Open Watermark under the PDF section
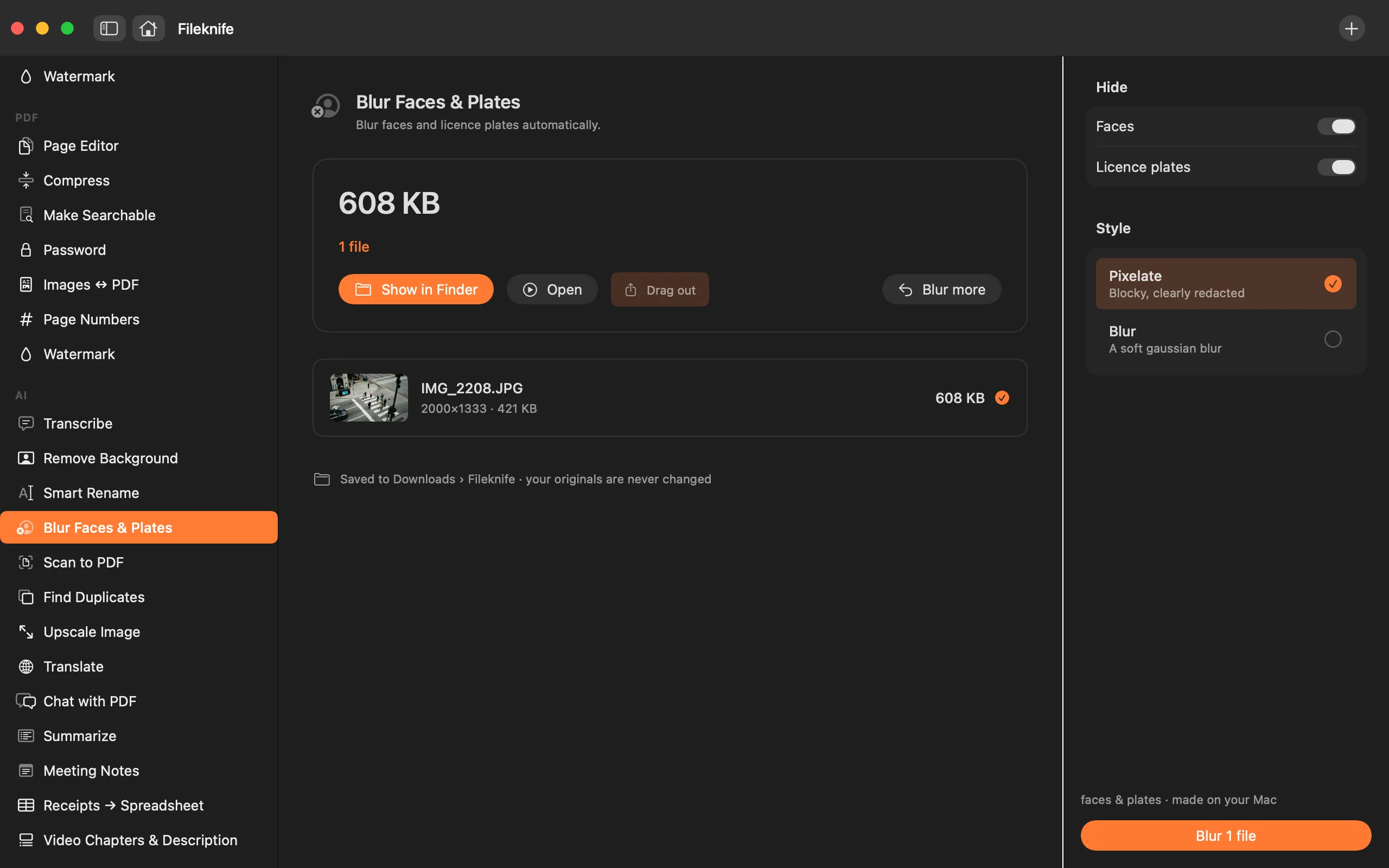Screen dimensions: 1389x868 (139, 354)
